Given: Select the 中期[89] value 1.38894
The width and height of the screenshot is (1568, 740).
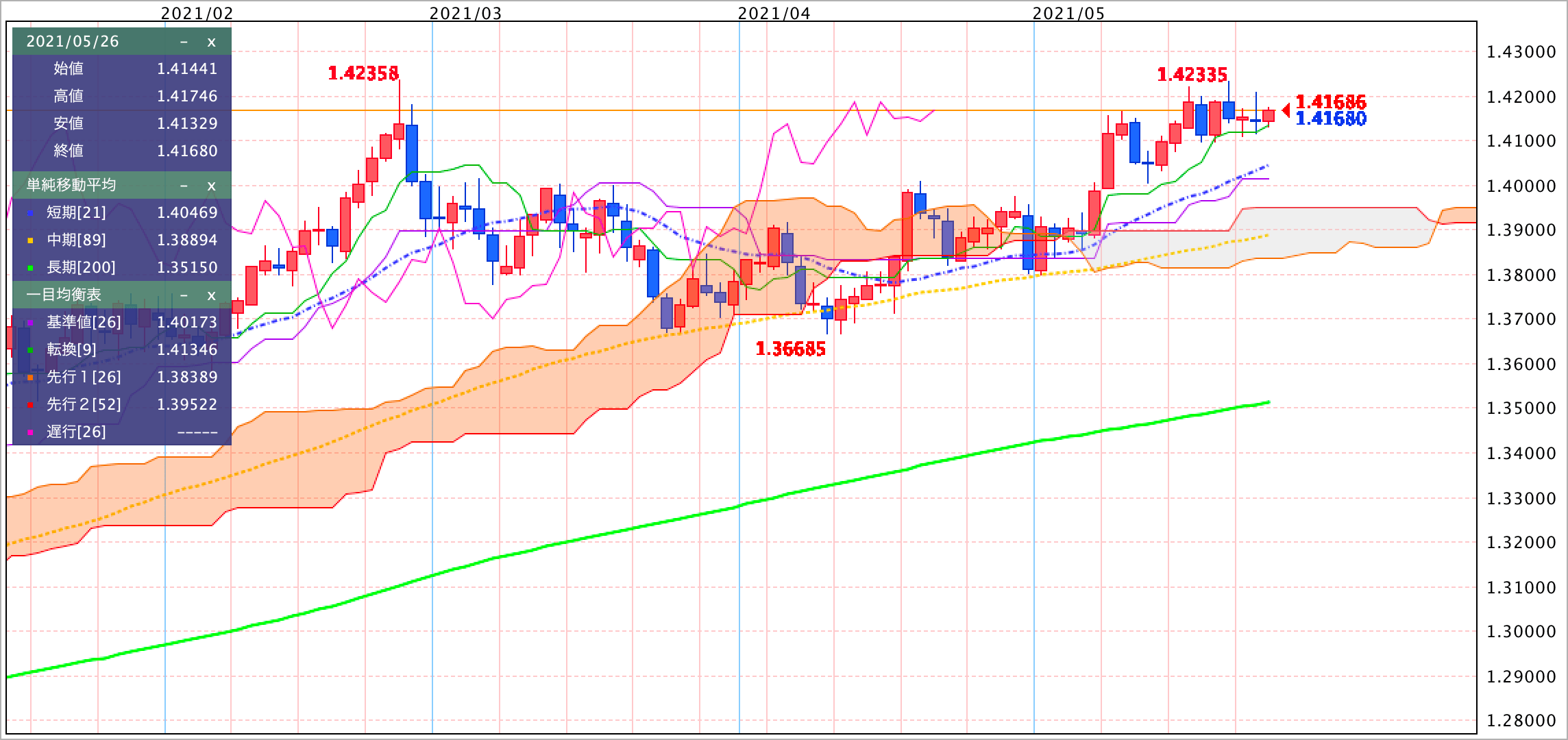Looking at the screenshot, I should 187,240.
